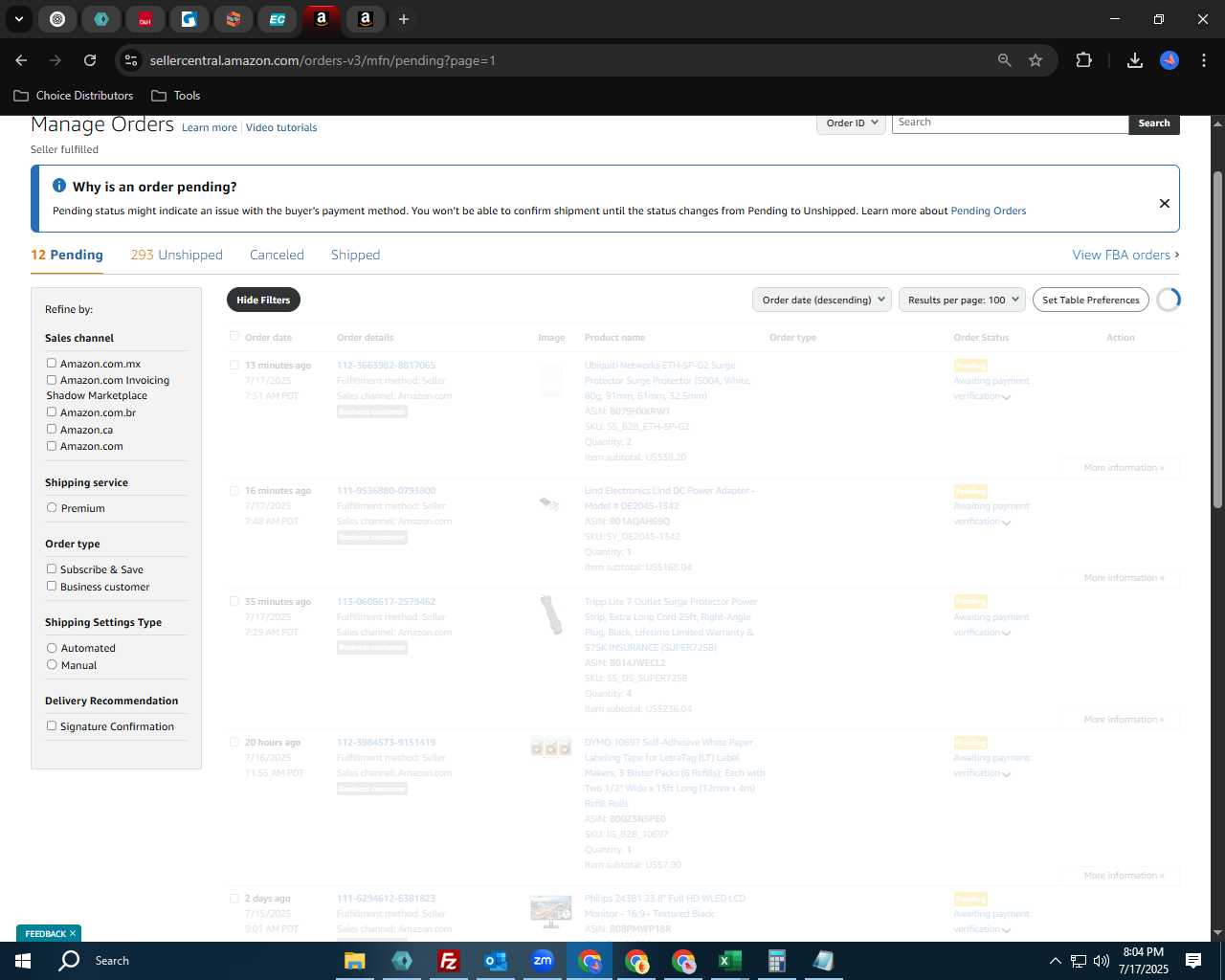This screenshot has height=980, width=1225.
Task: Open Zoom from the taskbar
Action: coord(543,961)
